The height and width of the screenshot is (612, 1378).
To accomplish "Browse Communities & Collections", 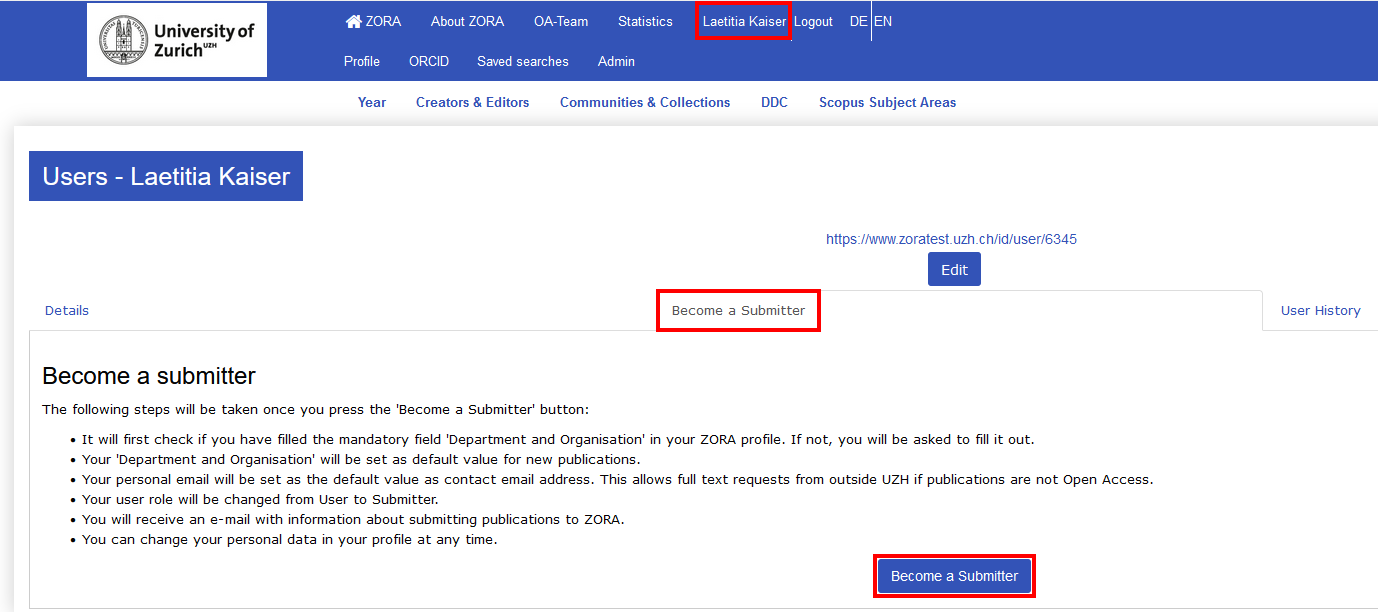I will point(645,102).
